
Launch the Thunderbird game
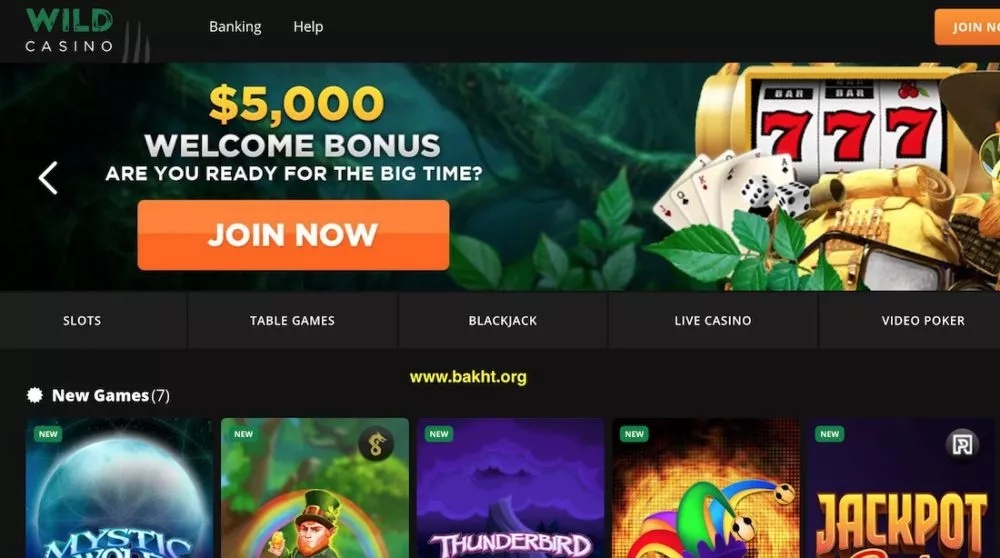pos(510,488)
